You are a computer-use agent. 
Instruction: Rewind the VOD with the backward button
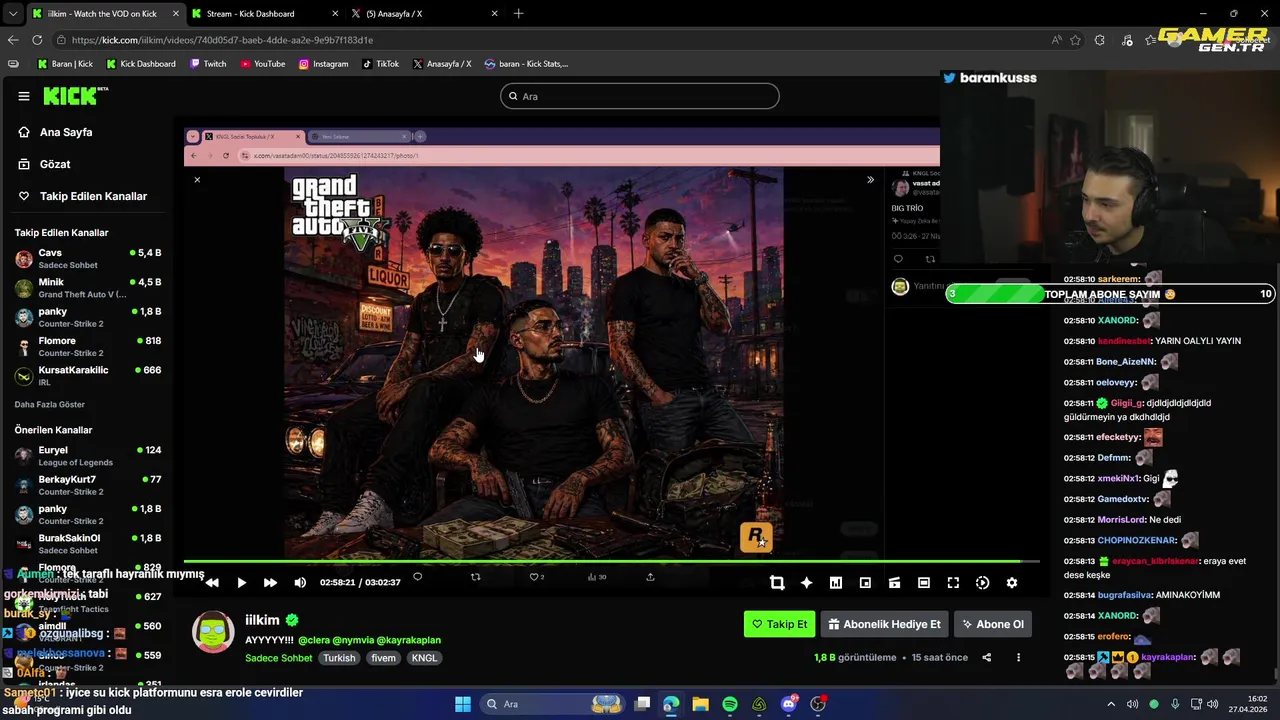[x=212, y=582]
